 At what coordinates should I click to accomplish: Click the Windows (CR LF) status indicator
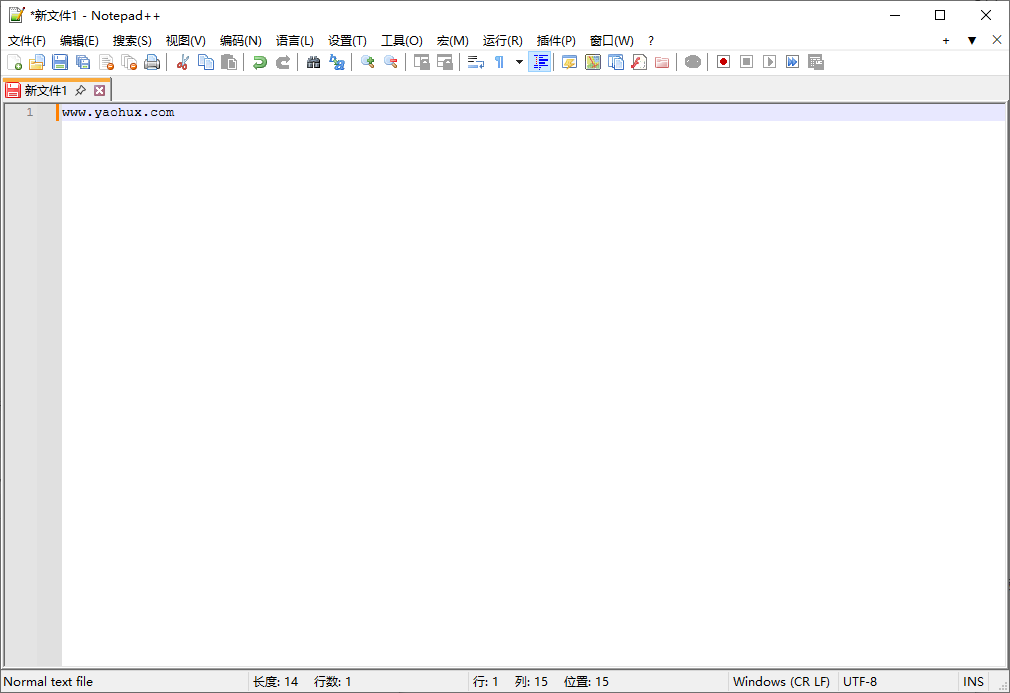[x=782, y=681]
